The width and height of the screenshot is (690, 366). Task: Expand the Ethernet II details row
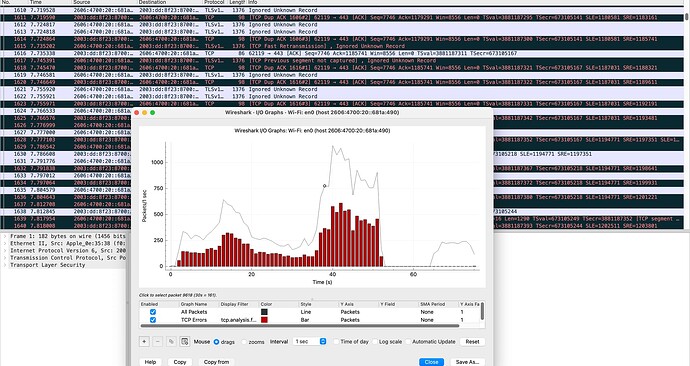[x=5, y=243]
